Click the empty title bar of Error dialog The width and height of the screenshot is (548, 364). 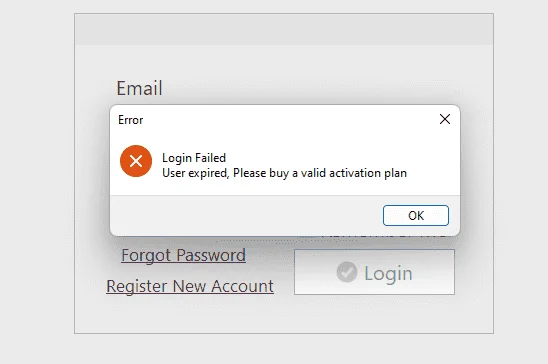[x=290, y=120]
